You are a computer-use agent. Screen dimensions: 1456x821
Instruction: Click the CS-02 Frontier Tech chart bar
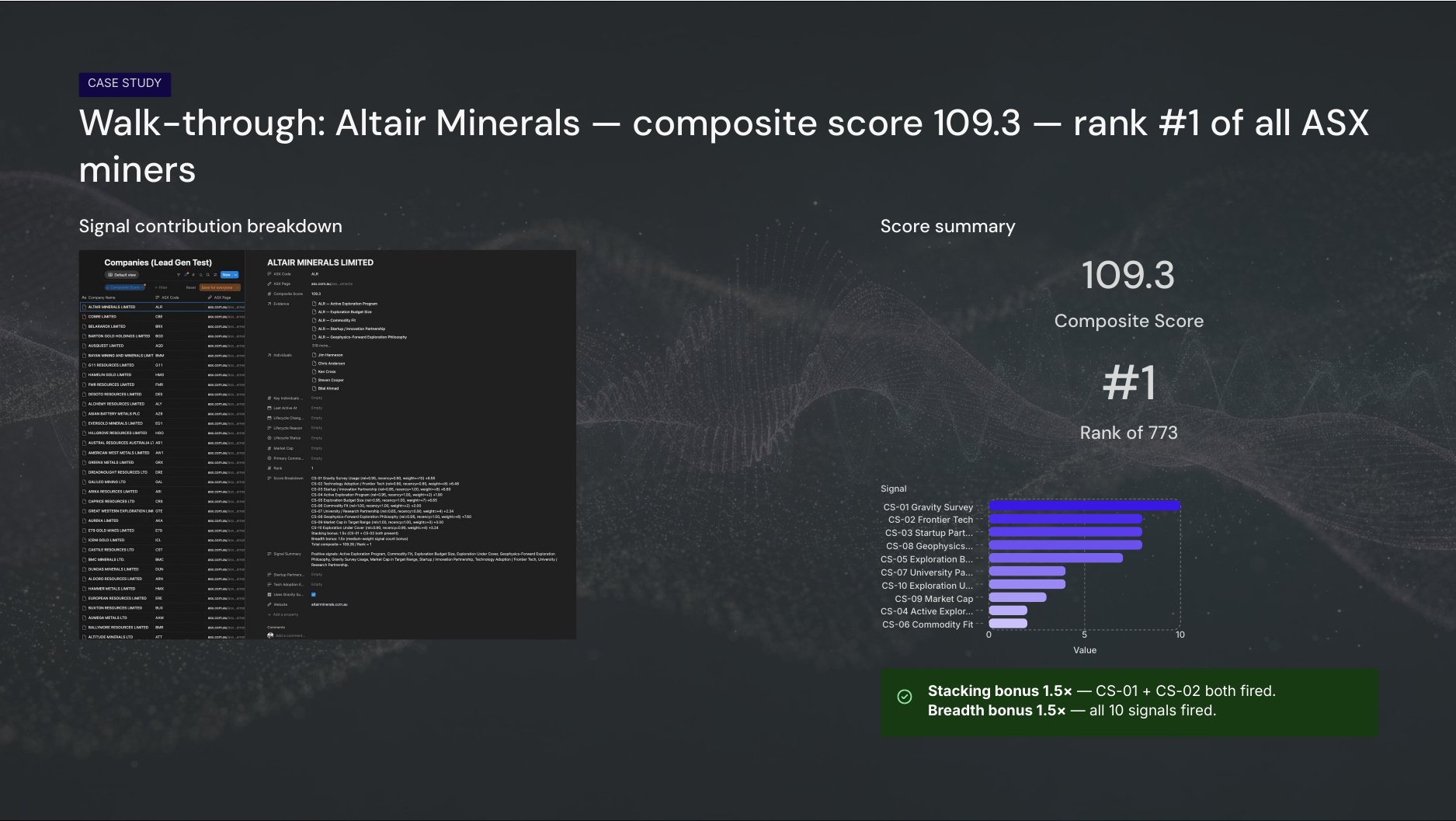click(1065, 519)
